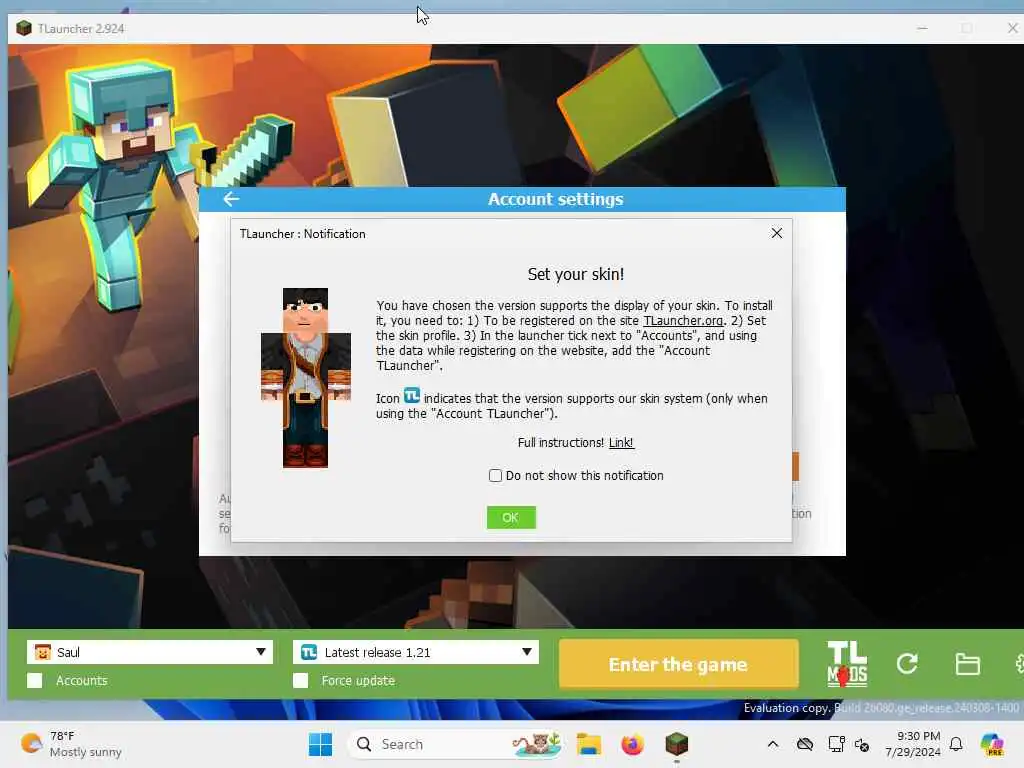Viewport: 1024px width, 768px height.
Task: Go back with Account settings arrow
Action: point(231,199)
